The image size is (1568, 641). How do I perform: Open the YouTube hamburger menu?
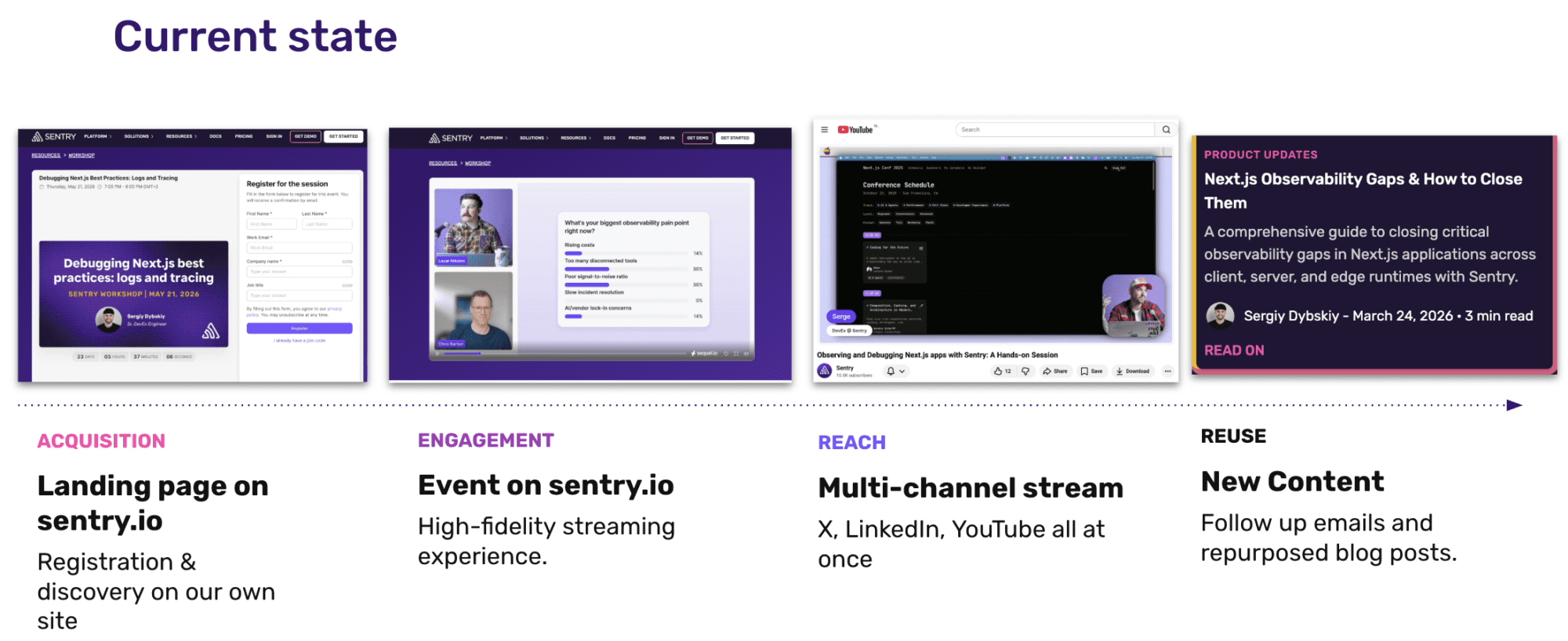pyautogui.click(x=824, y=130)
